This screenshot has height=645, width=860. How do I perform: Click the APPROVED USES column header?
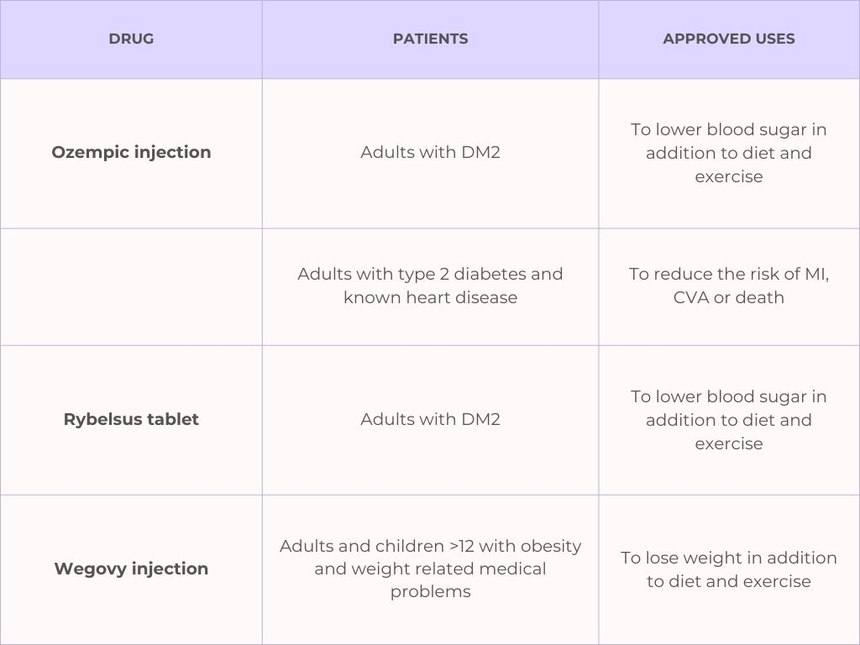(x=729, y=39)
